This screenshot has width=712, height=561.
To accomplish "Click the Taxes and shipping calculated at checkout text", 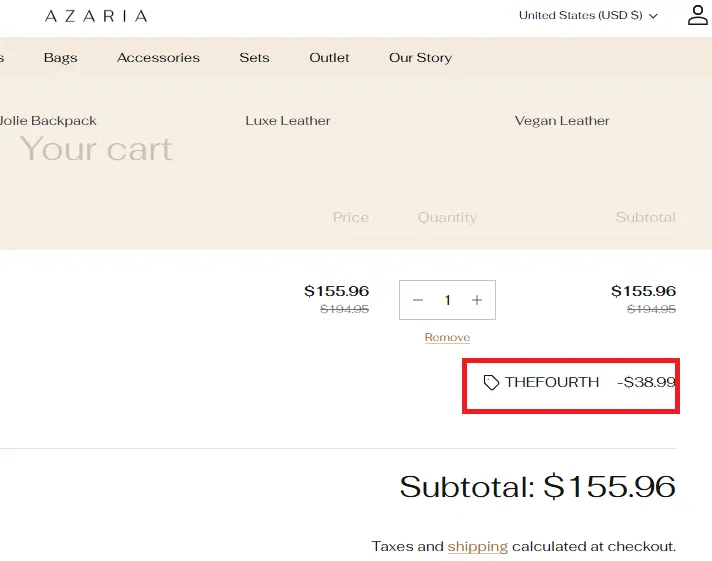I will [524, 546].
